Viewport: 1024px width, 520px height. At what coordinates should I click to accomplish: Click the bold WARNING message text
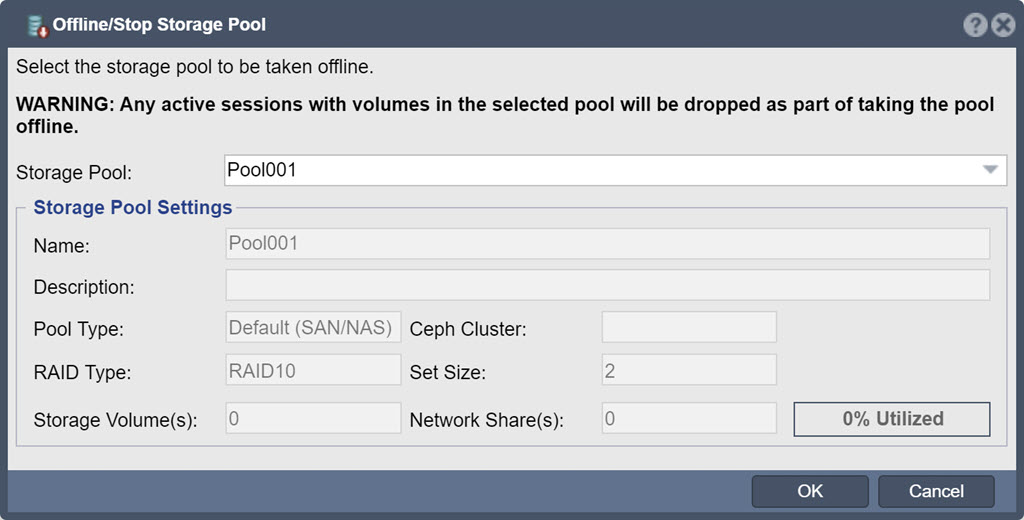[505, 115]
